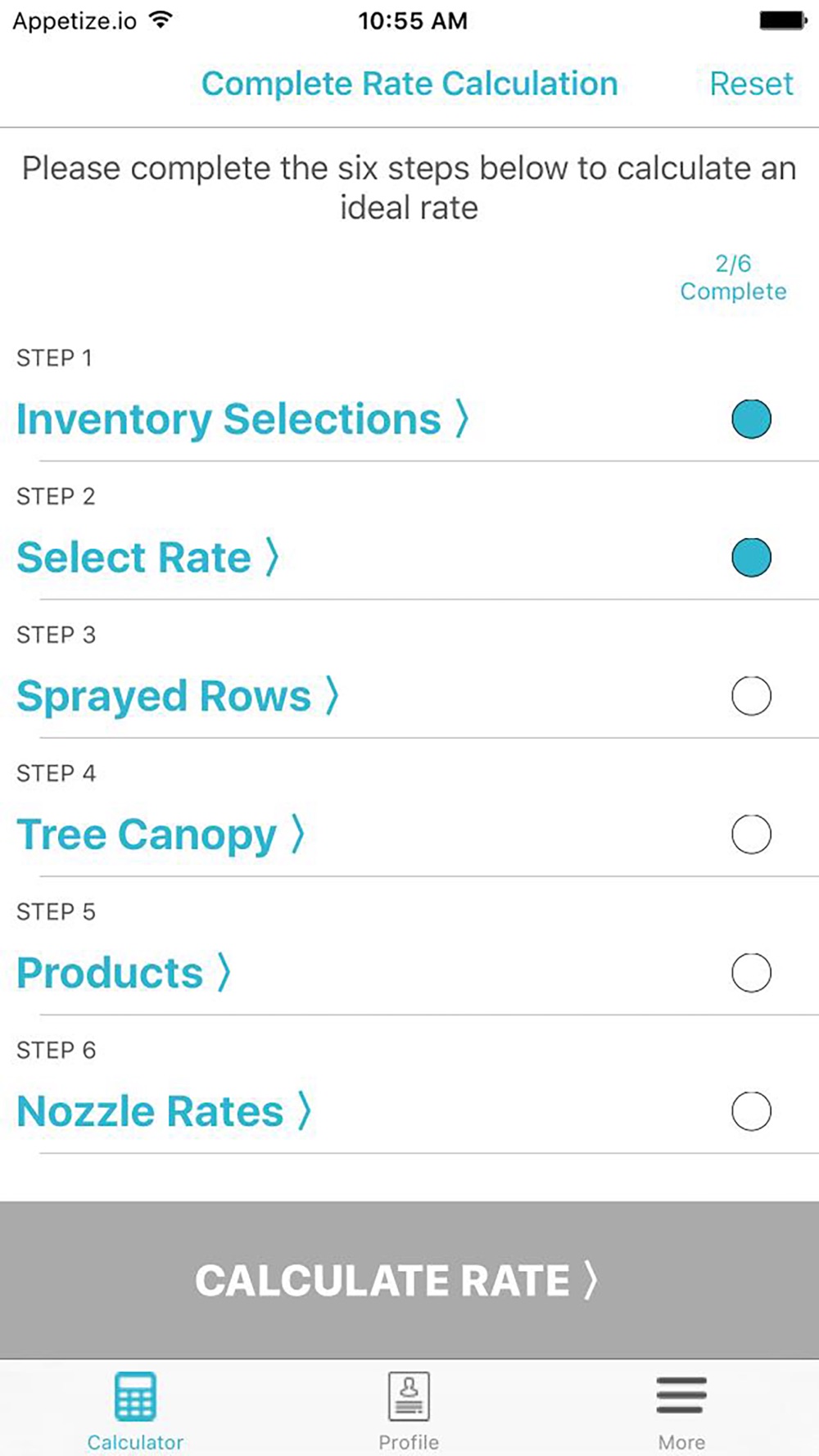Screen dimensions: 819x1456
Task: Open the Select Rate step
Action: pyautogui.click(x=147, y=558)
